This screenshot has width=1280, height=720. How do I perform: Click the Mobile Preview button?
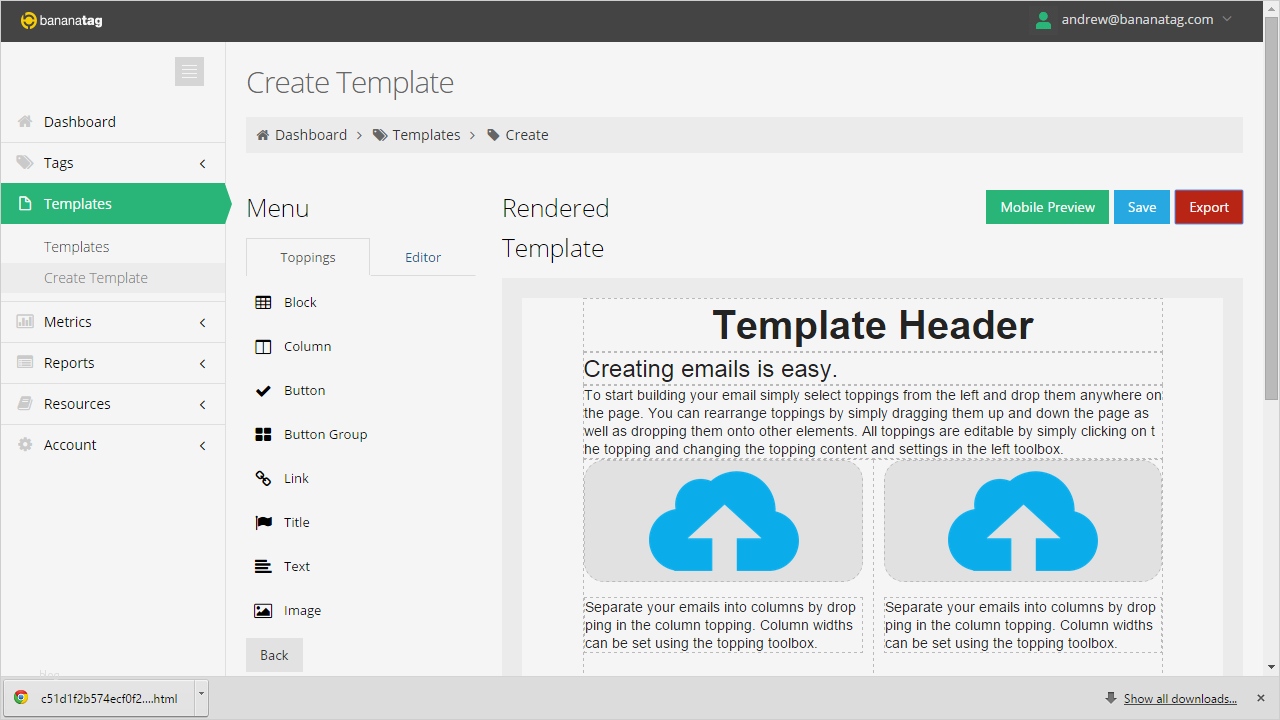click(1047, 207)
